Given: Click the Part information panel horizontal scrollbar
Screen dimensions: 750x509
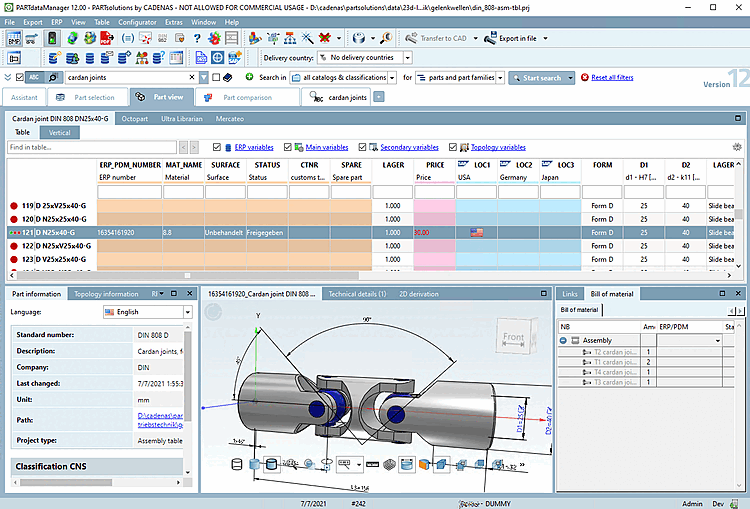Looking at the screenshot, I should coord(66,482).
